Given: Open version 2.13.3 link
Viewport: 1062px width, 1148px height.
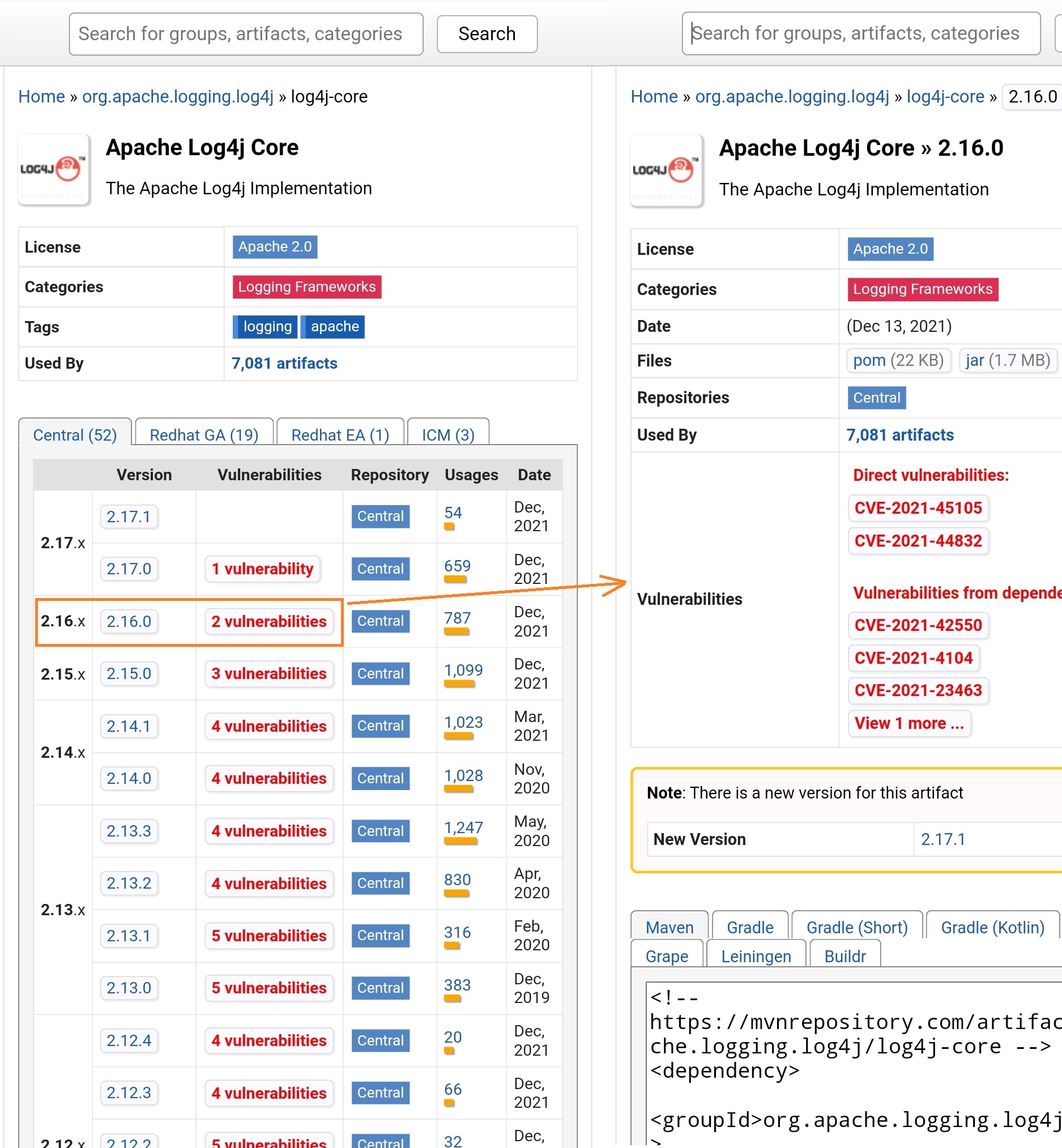Looking at the screenshot, I should pyautogui.click(x=129, y=831).
